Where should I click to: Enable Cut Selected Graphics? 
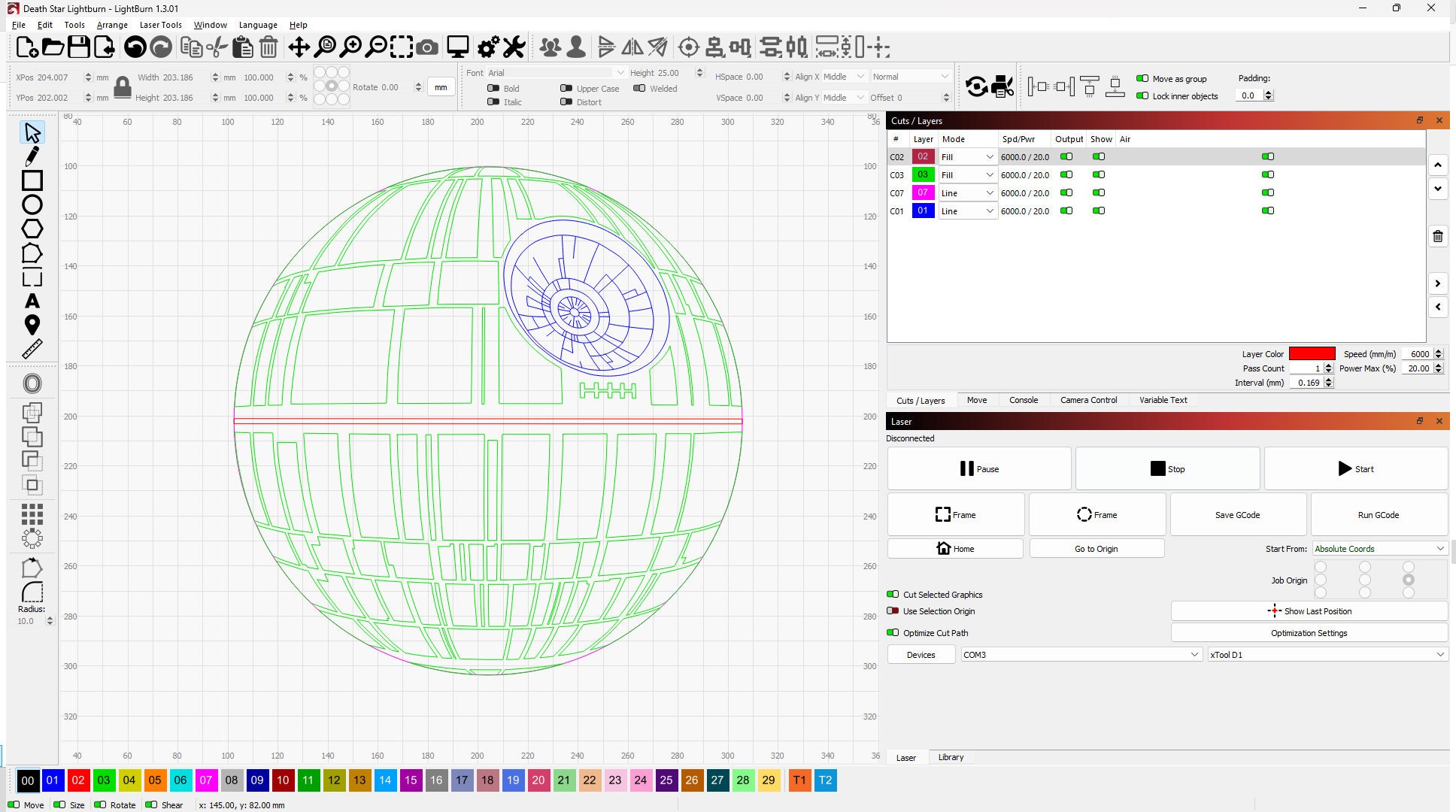point(894,594)
